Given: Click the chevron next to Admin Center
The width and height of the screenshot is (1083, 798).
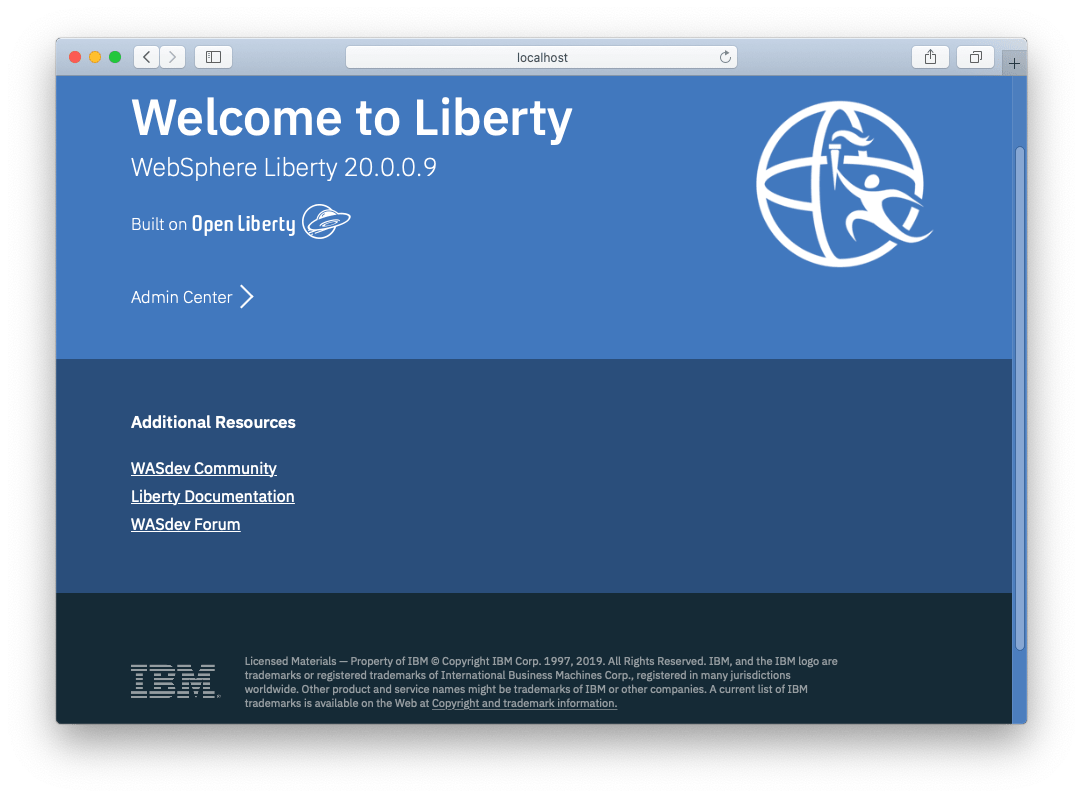Looking at the screenshot, I should coord(247,297).
